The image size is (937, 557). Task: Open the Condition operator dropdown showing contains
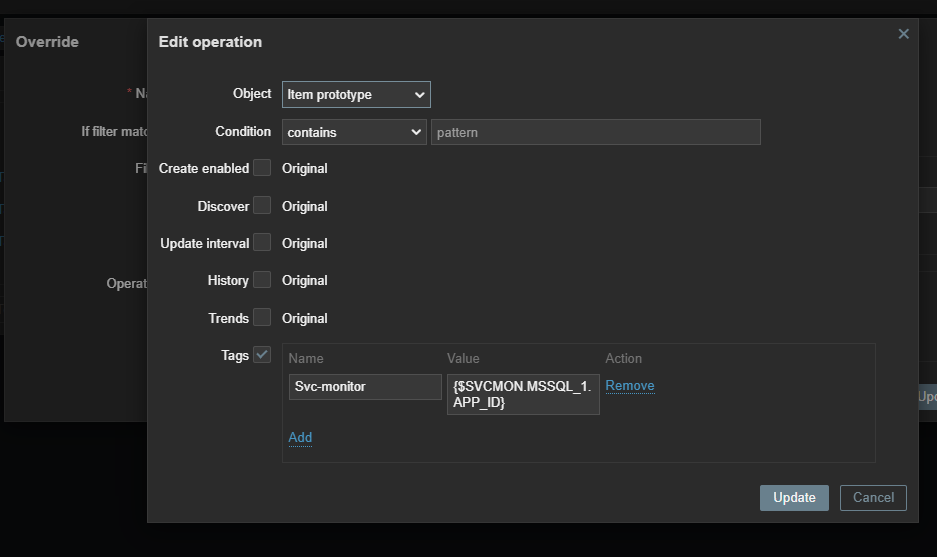pyautogui.click(x=354, y=132)
